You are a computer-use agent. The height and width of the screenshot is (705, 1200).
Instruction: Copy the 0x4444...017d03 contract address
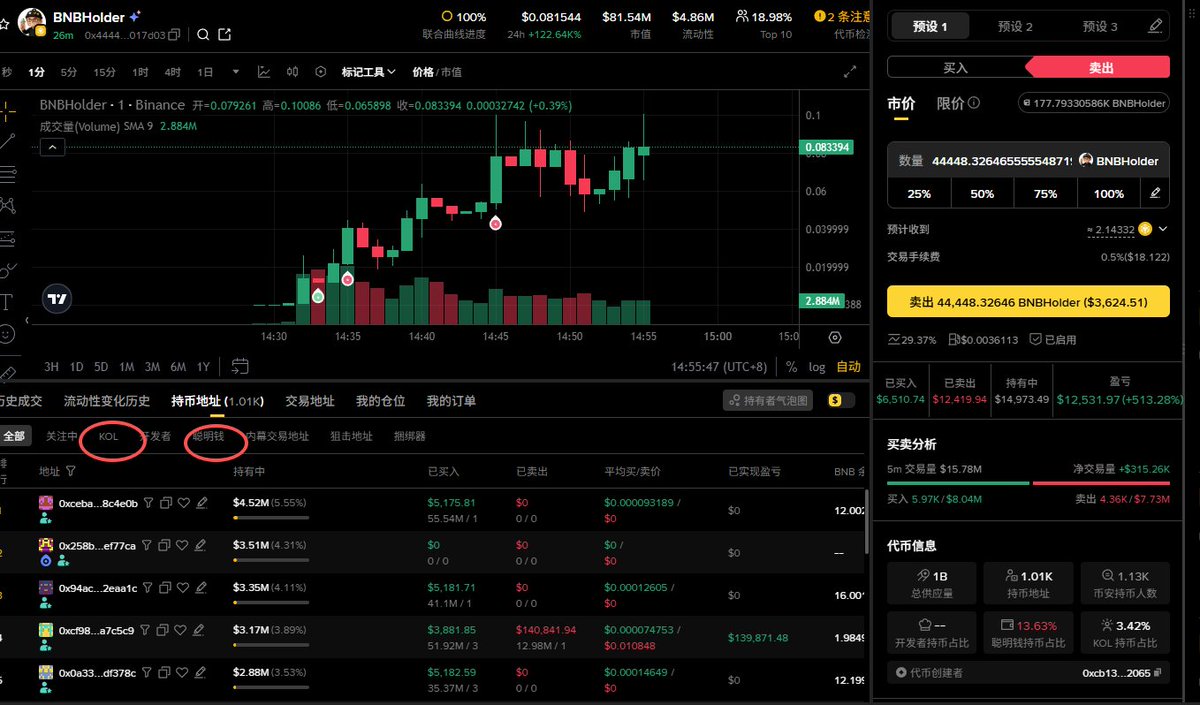coord(175,35)
